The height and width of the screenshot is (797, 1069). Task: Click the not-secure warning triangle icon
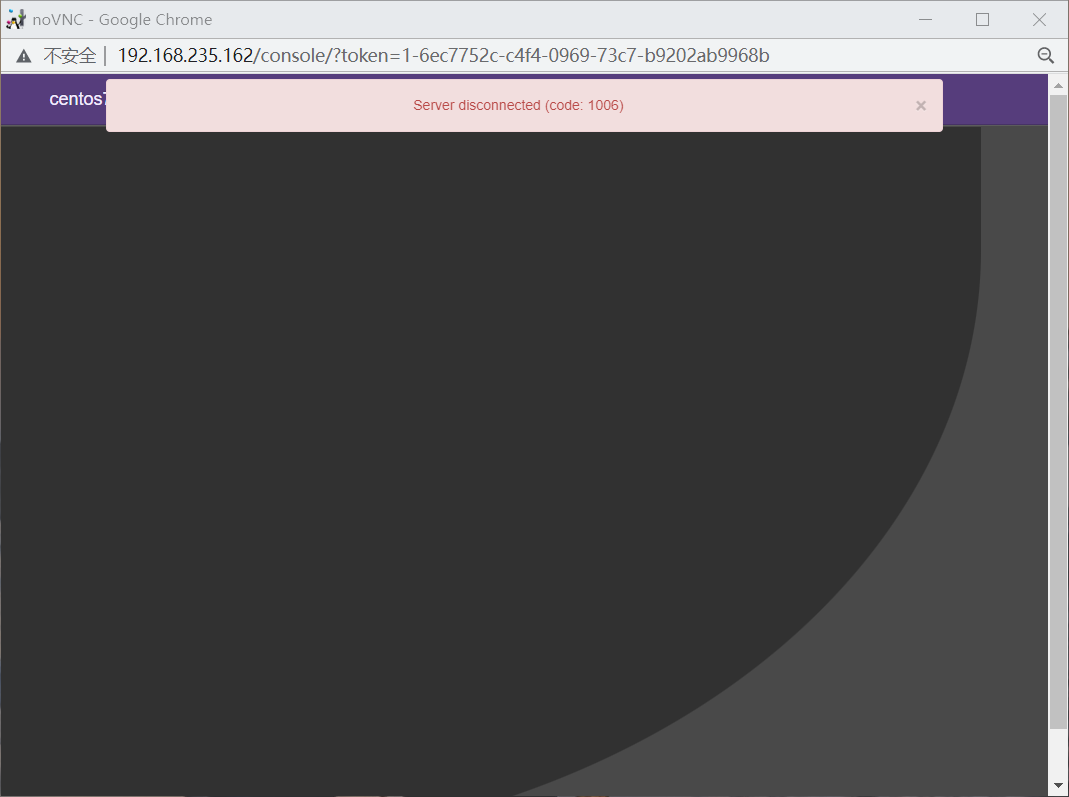point(24,56)
